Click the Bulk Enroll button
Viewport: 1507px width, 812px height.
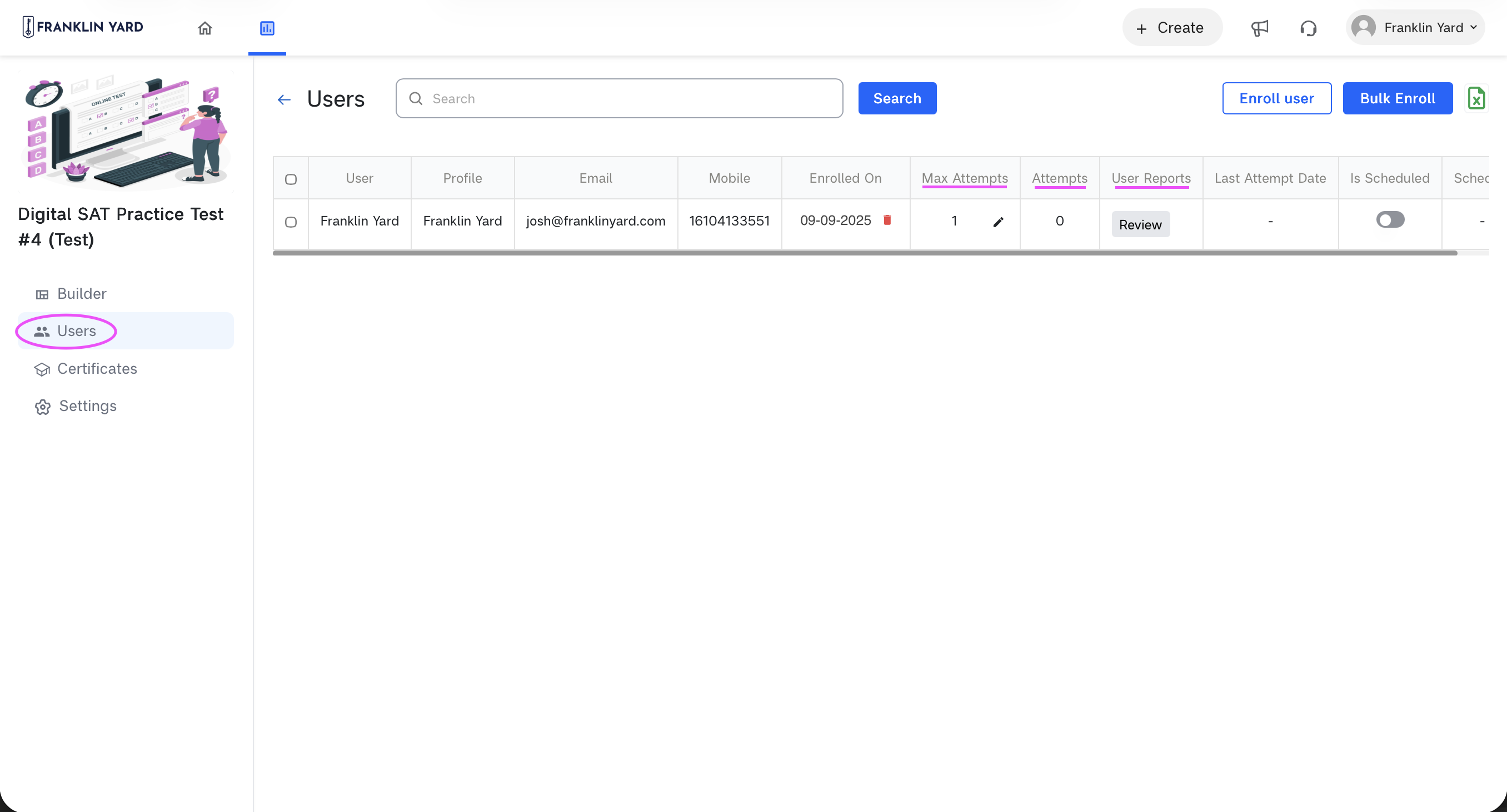coord(1397,98)
